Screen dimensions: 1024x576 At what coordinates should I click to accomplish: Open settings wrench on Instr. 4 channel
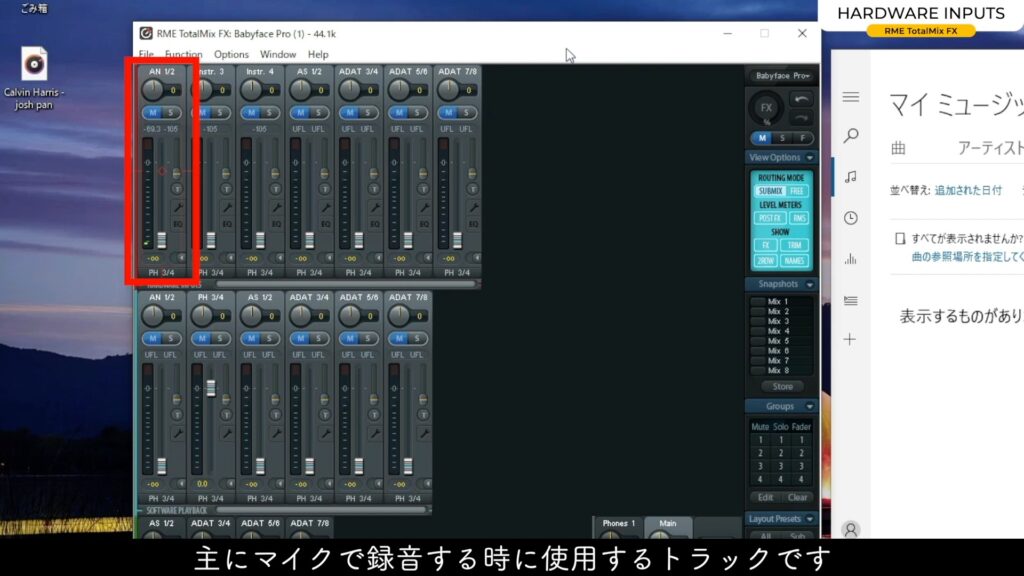click(x=276, y=208)
